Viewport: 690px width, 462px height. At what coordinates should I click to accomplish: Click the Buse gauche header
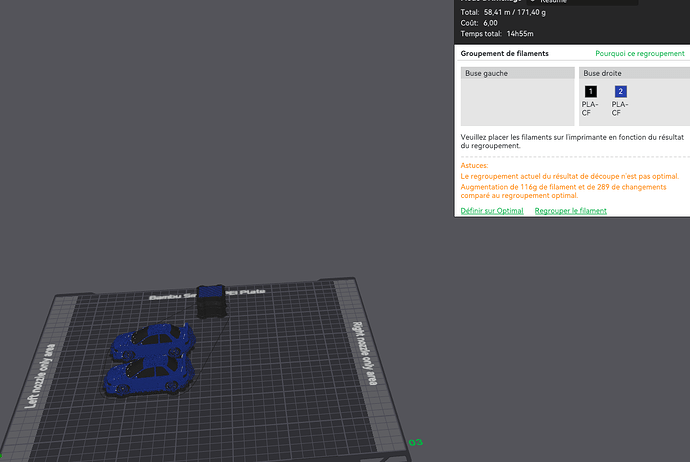click(x=518, y=73)
